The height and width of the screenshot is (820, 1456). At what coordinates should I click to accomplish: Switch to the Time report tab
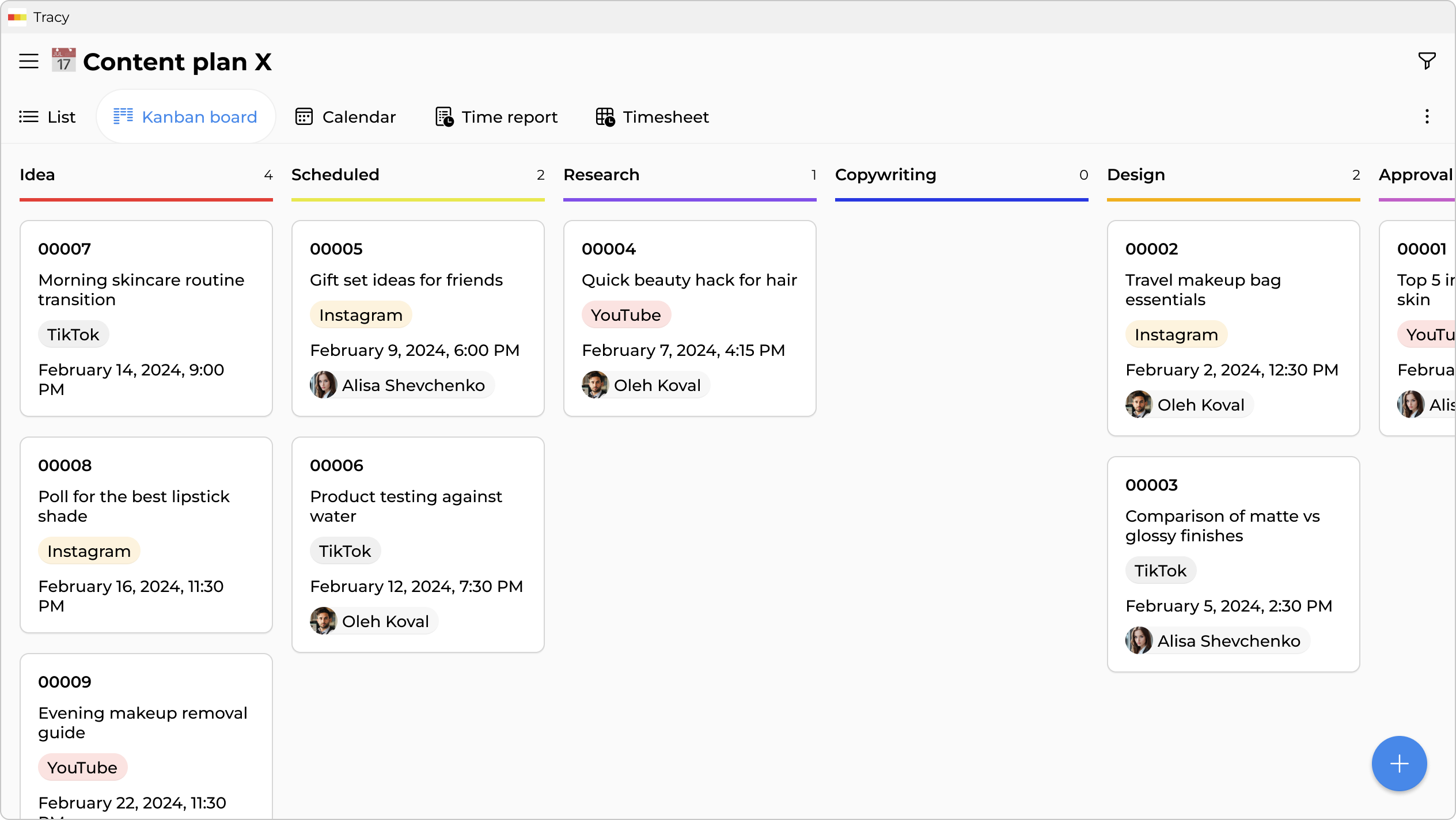(x=509, y=117)
